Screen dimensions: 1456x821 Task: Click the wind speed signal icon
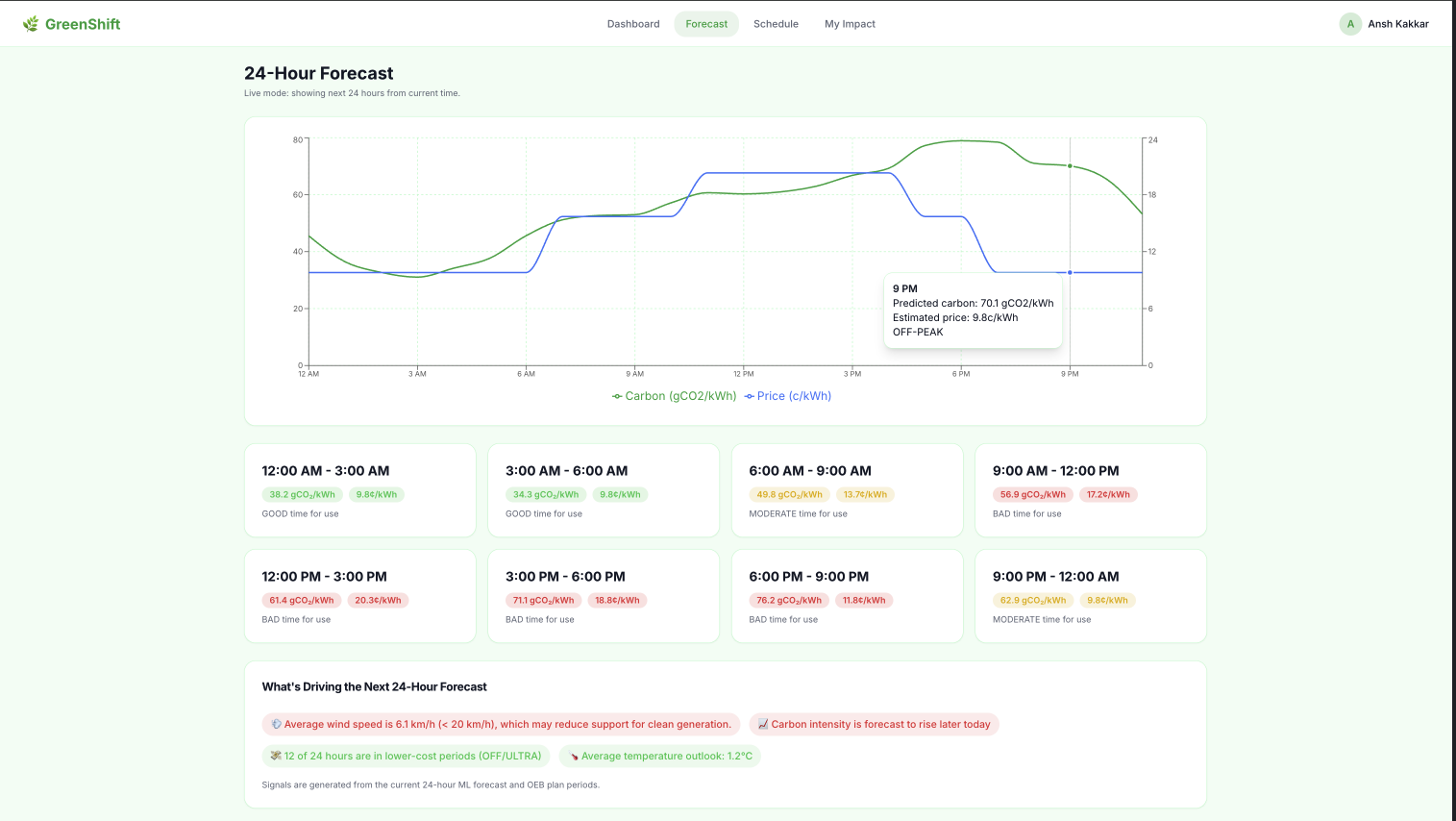click(276, 725)
